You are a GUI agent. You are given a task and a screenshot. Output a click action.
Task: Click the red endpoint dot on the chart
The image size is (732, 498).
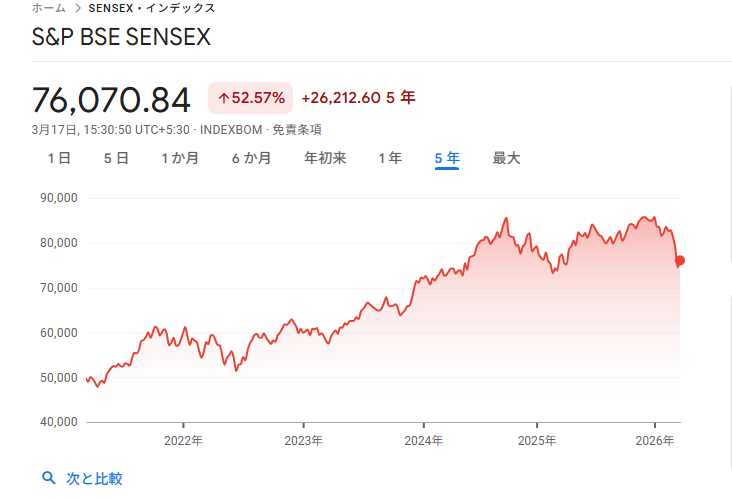pyautogui.click(x=680, y=261)
